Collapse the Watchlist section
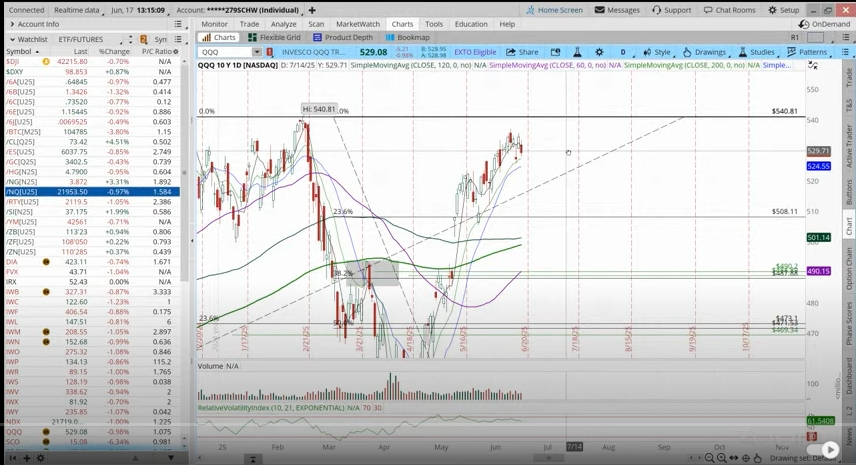Viewport: 856px width, 465px height. coord(11,39)
